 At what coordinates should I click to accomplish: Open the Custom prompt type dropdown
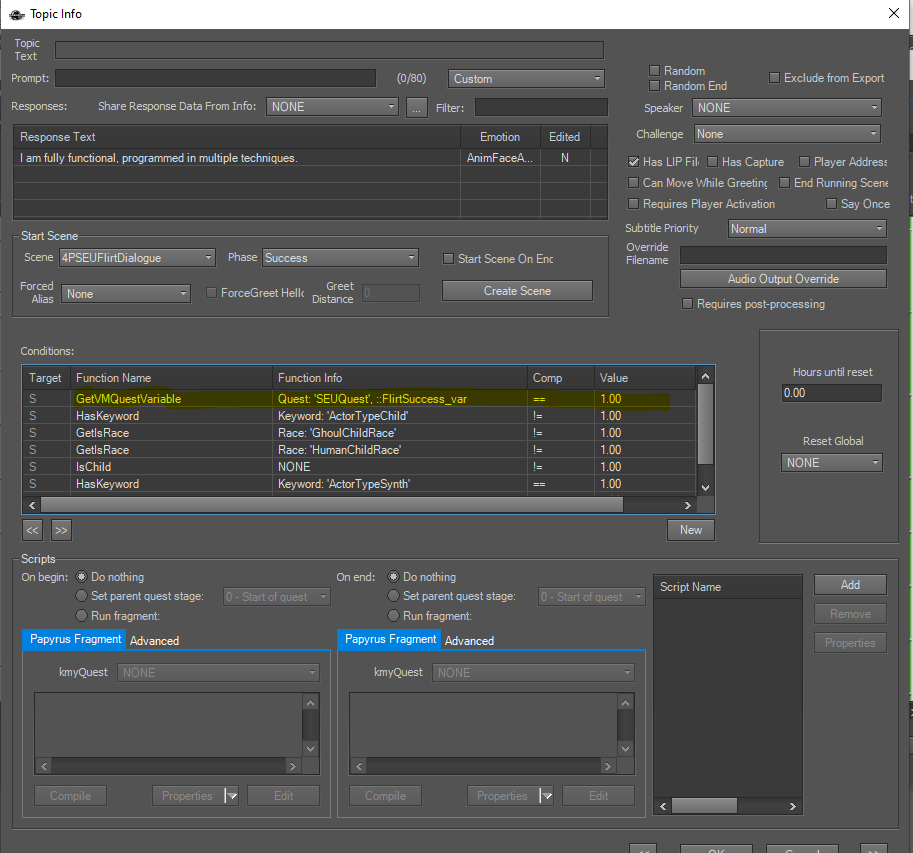(526, 79)
